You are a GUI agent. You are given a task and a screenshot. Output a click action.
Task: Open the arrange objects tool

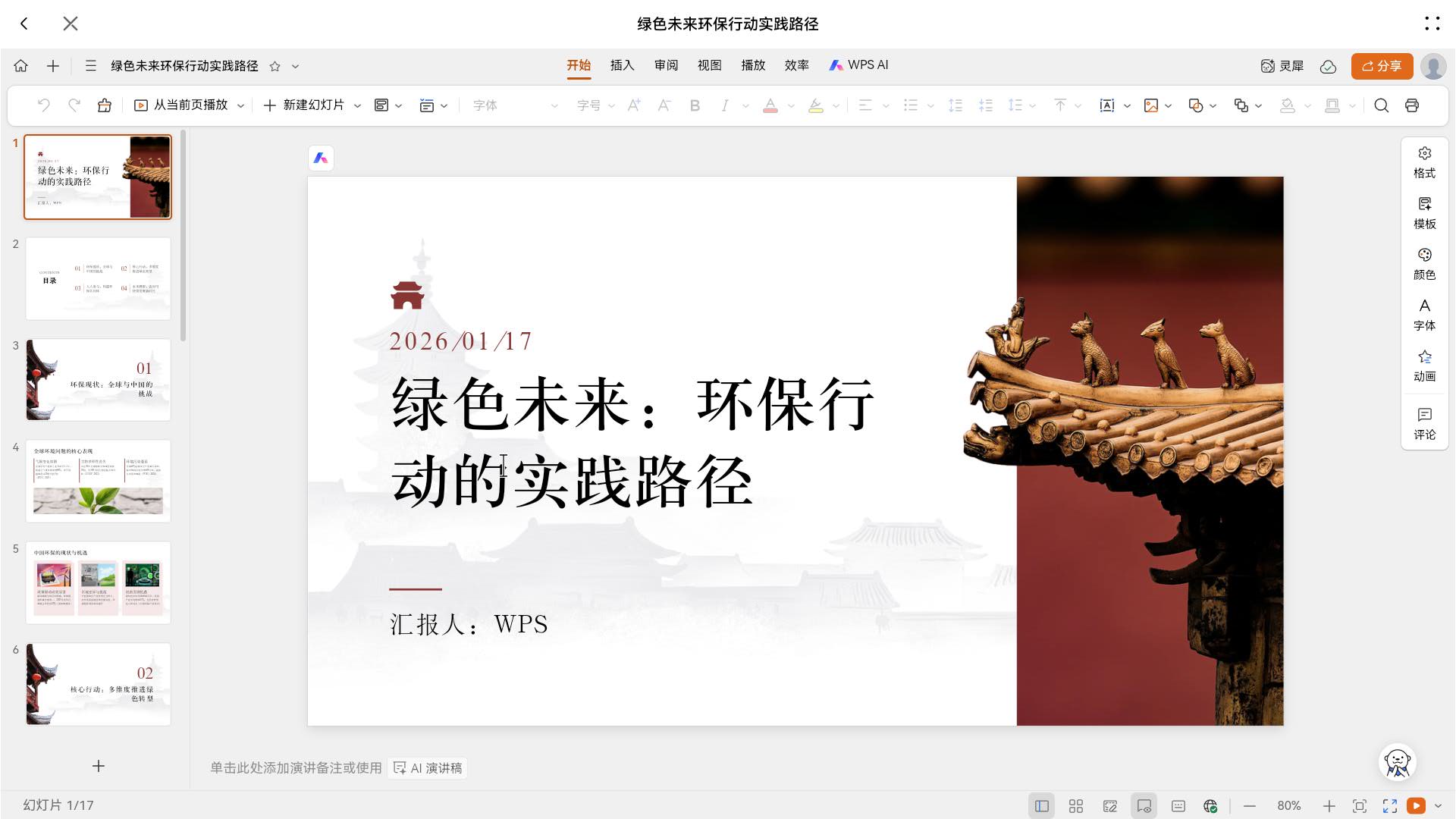[1241, 105]
